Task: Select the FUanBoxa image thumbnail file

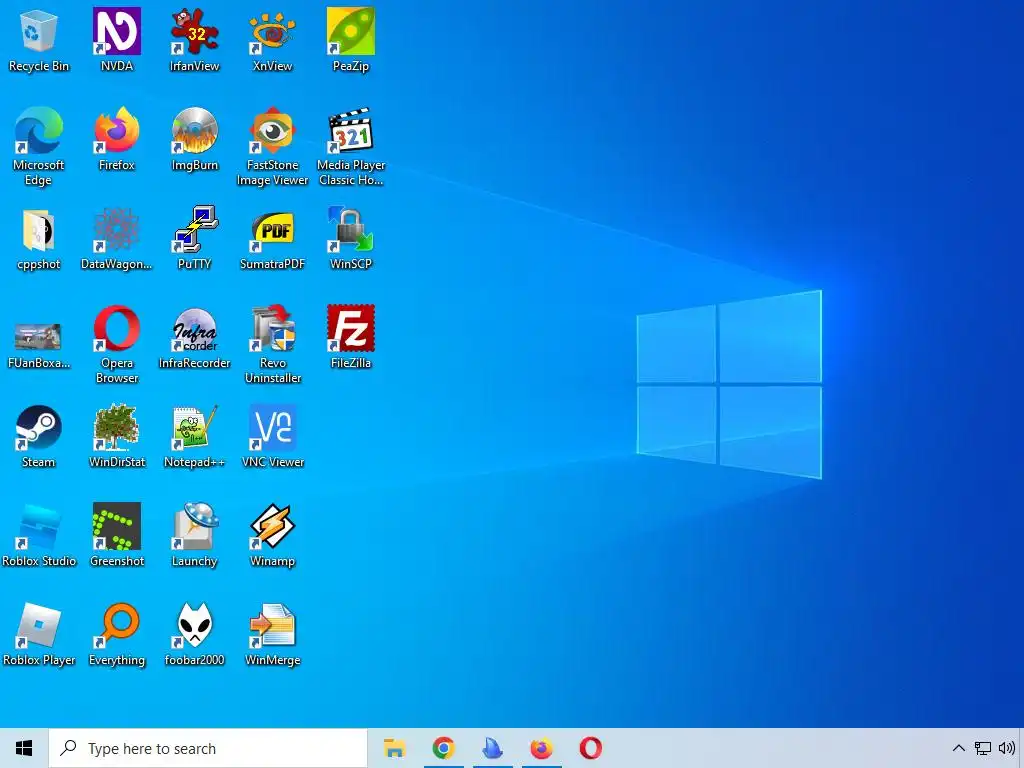Action: (x=39, y=346)
